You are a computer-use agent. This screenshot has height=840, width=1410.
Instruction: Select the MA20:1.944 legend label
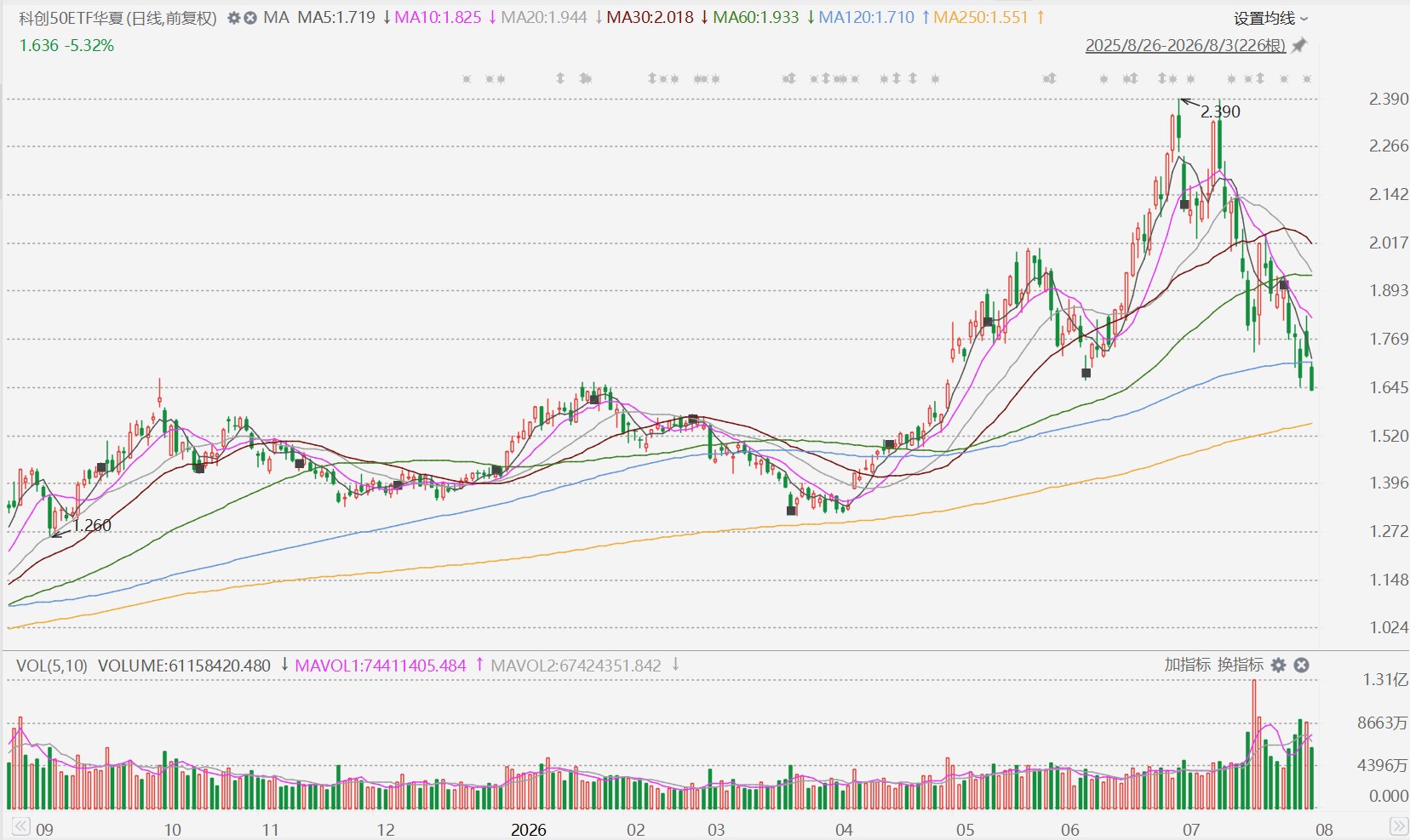(x=544, y=18)
